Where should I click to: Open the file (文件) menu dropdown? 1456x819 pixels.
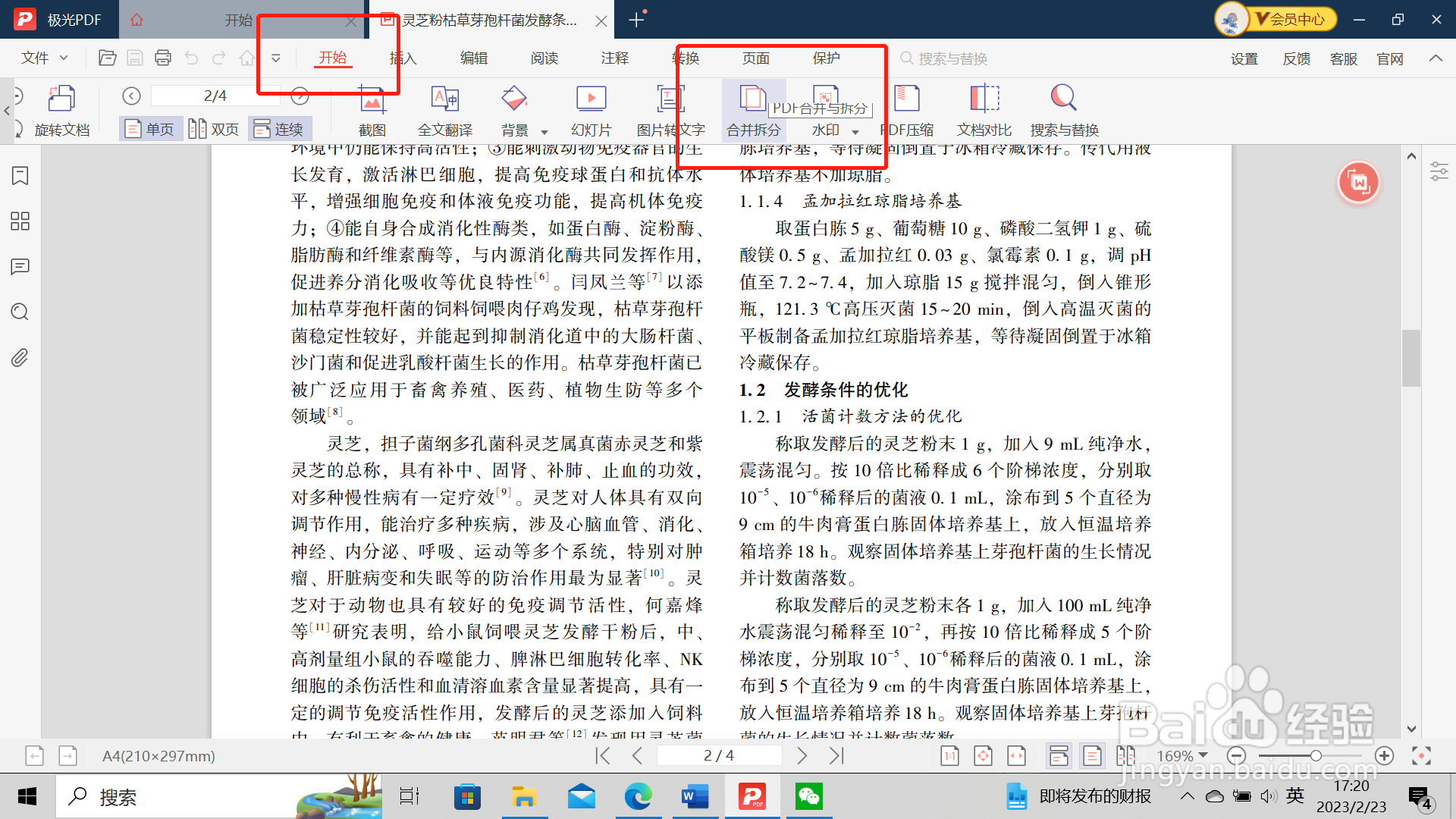(44, 58)
